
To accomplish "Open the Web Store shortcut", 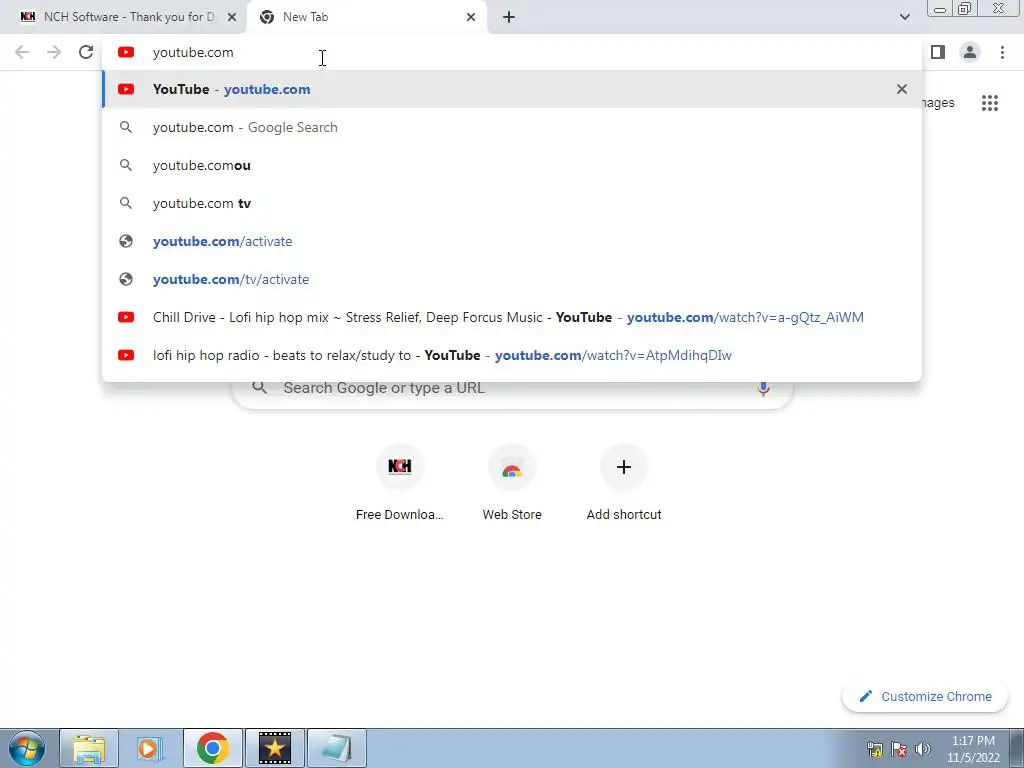I will (x=512, y=483).
